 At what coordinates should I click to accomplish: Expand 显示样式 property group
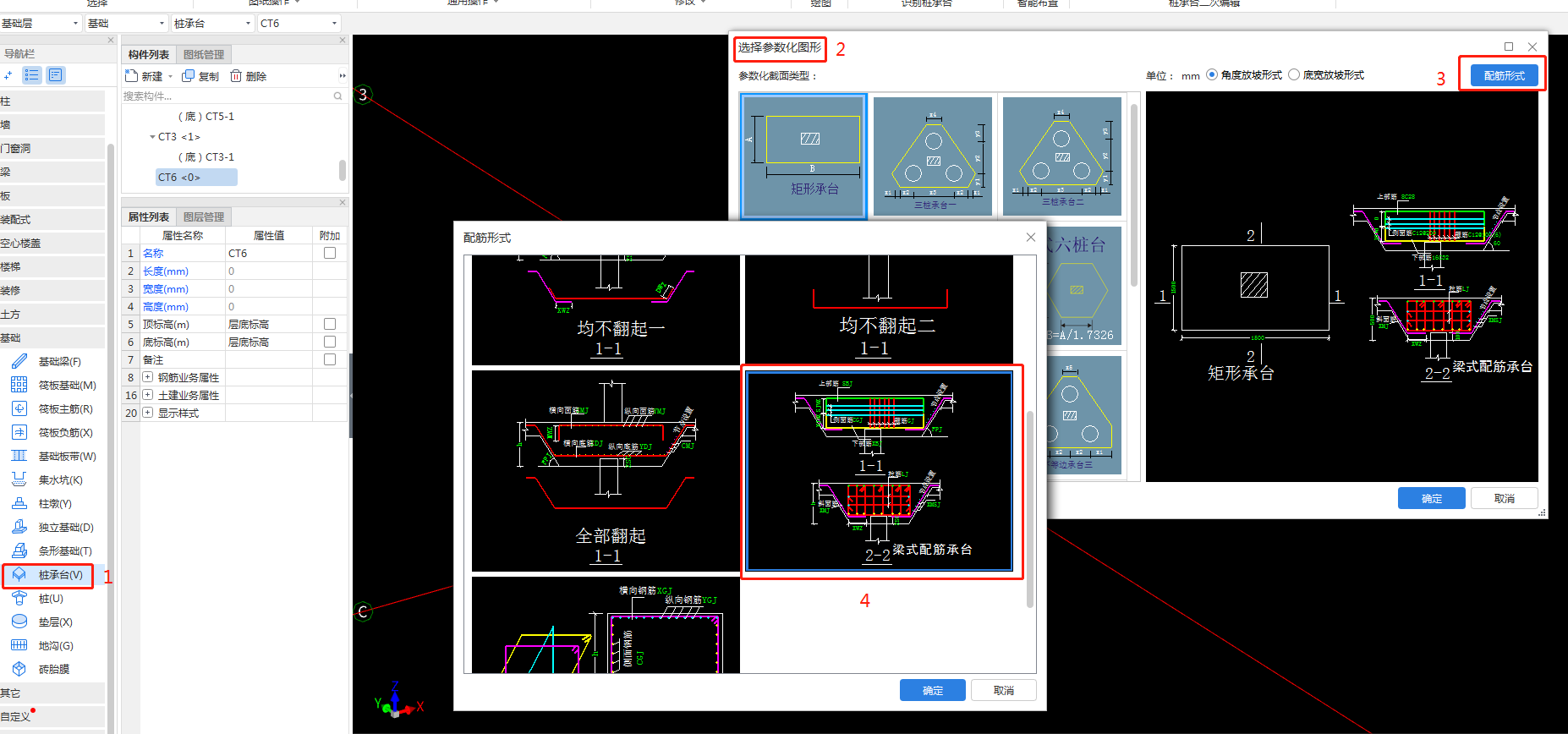pos(148,413)
